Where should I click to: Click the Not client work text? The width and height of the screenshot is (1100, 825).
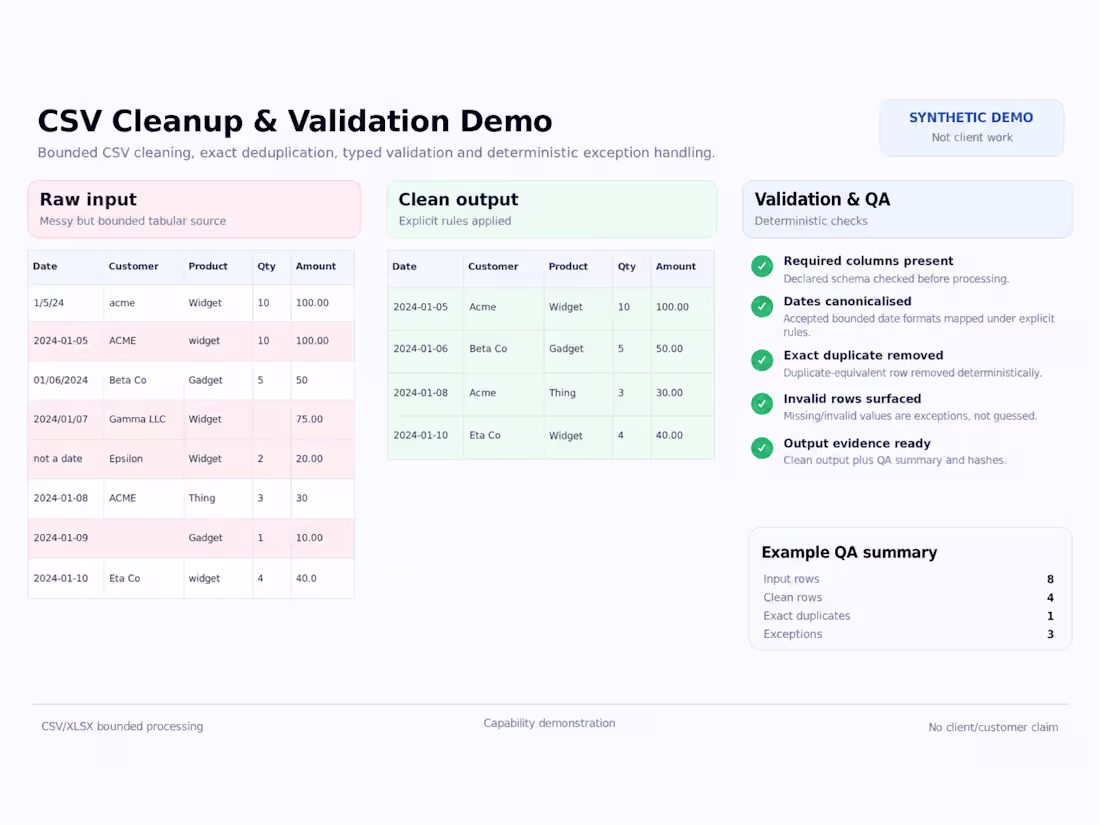[x=972, y=138]
